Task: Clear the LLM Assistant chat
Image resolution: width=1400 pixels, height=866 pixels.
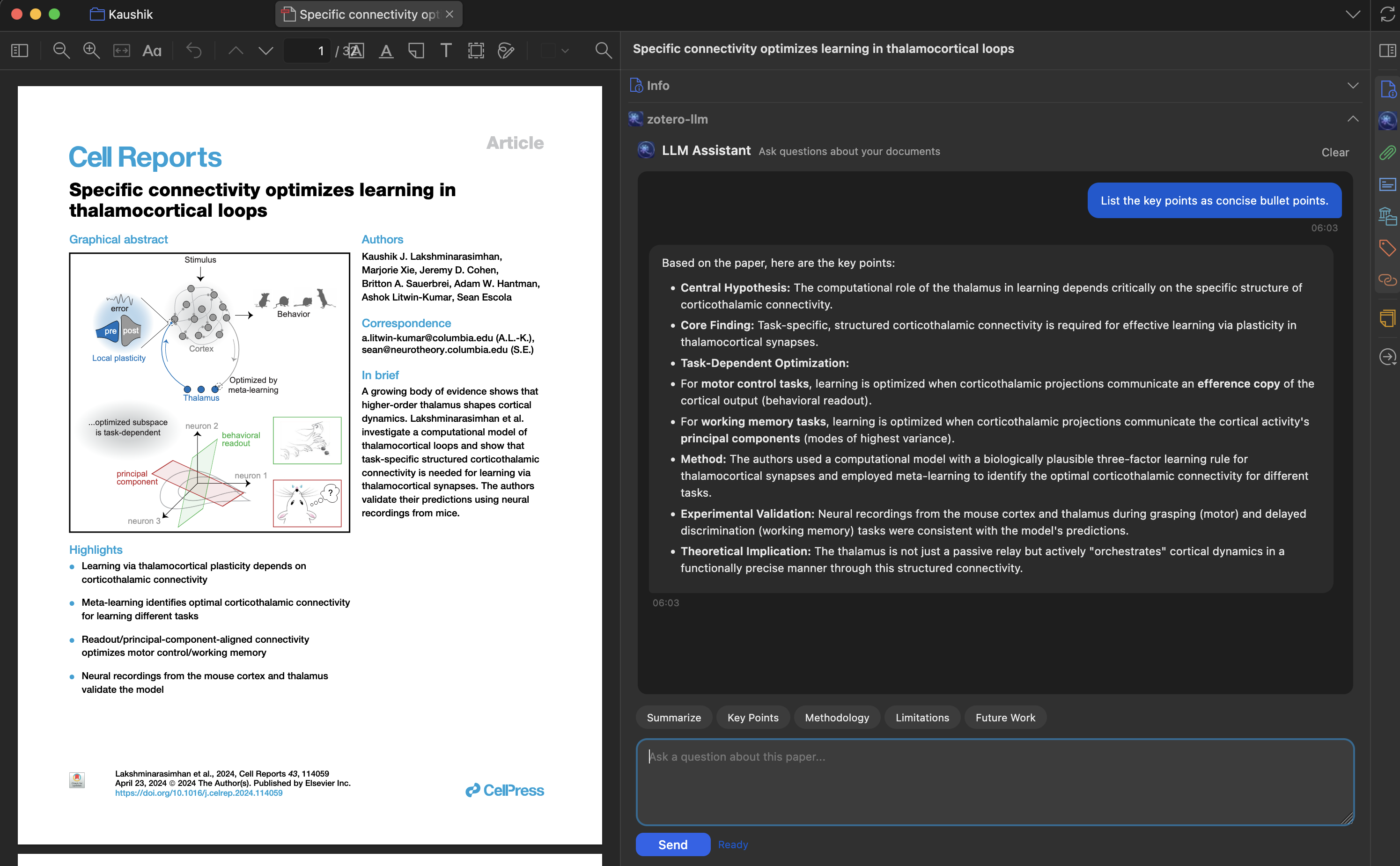Action: [x=1335, y=152]
